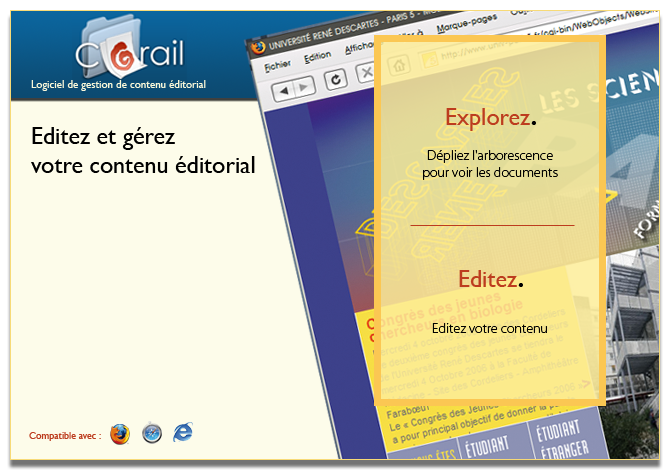This screenshot has width=670, height=470.
Task: Click 'Logiciel de gestion de contenu éditorial' tagline
Action: point(118,85)
